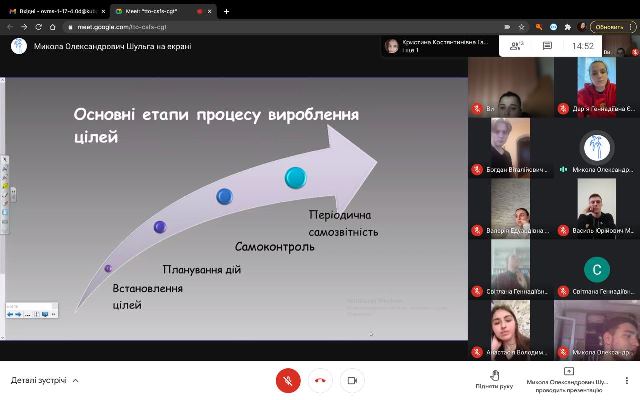Select Анастасія Володимирівна's video tile

pos(511,330)
